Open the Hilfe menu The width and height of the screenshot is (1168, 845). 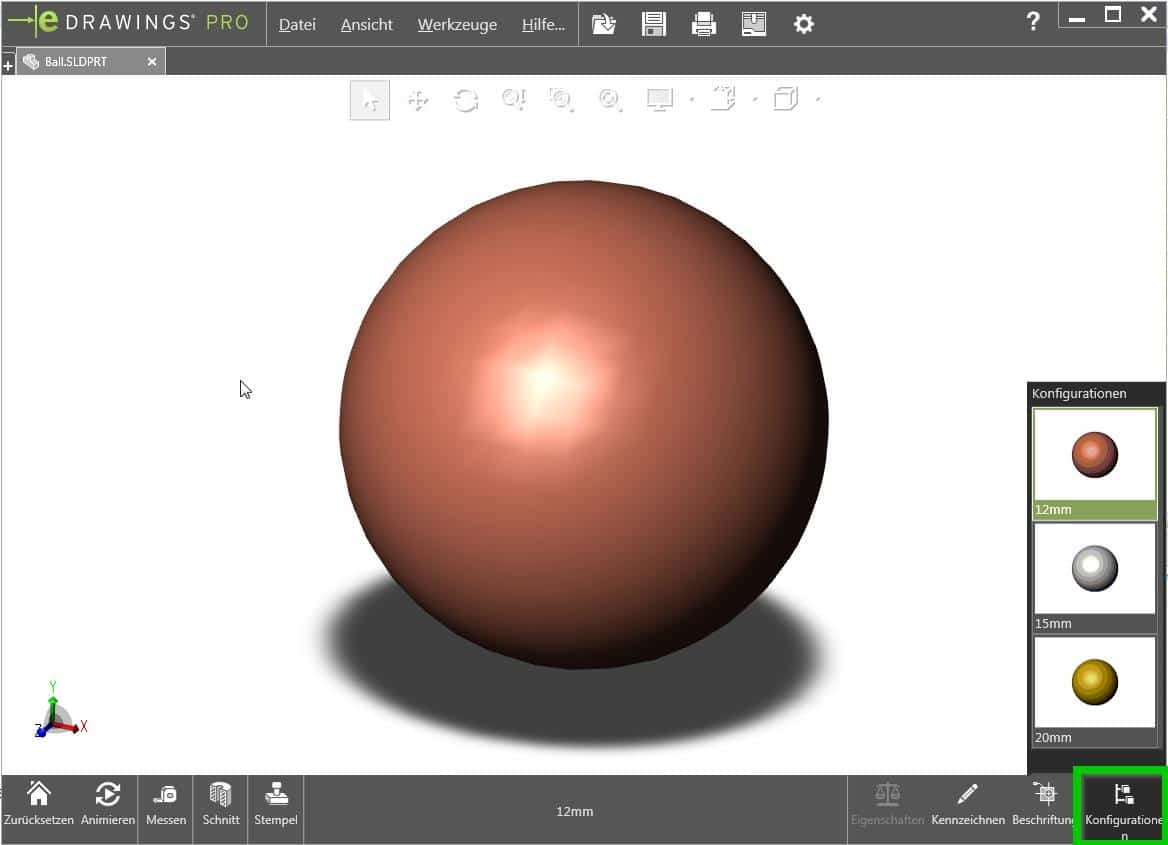(x=543, y=25)
